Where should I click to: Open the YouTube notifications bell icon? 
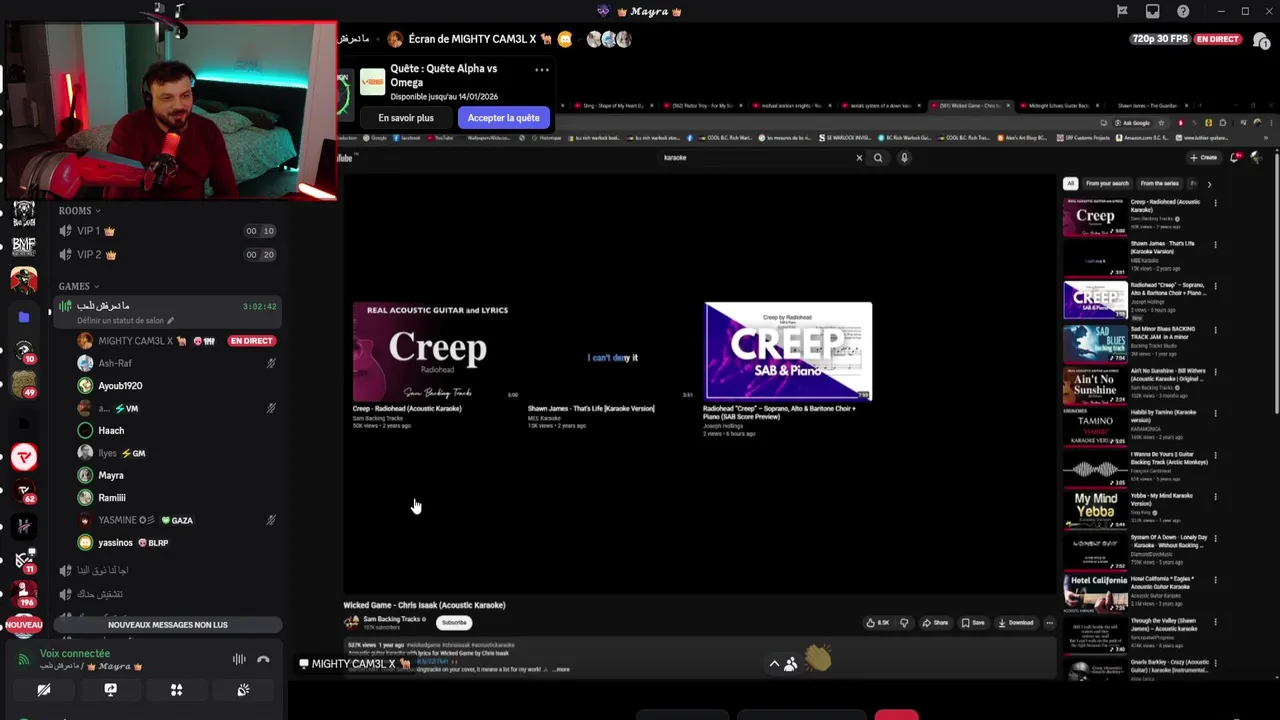tap(1236, 157)
